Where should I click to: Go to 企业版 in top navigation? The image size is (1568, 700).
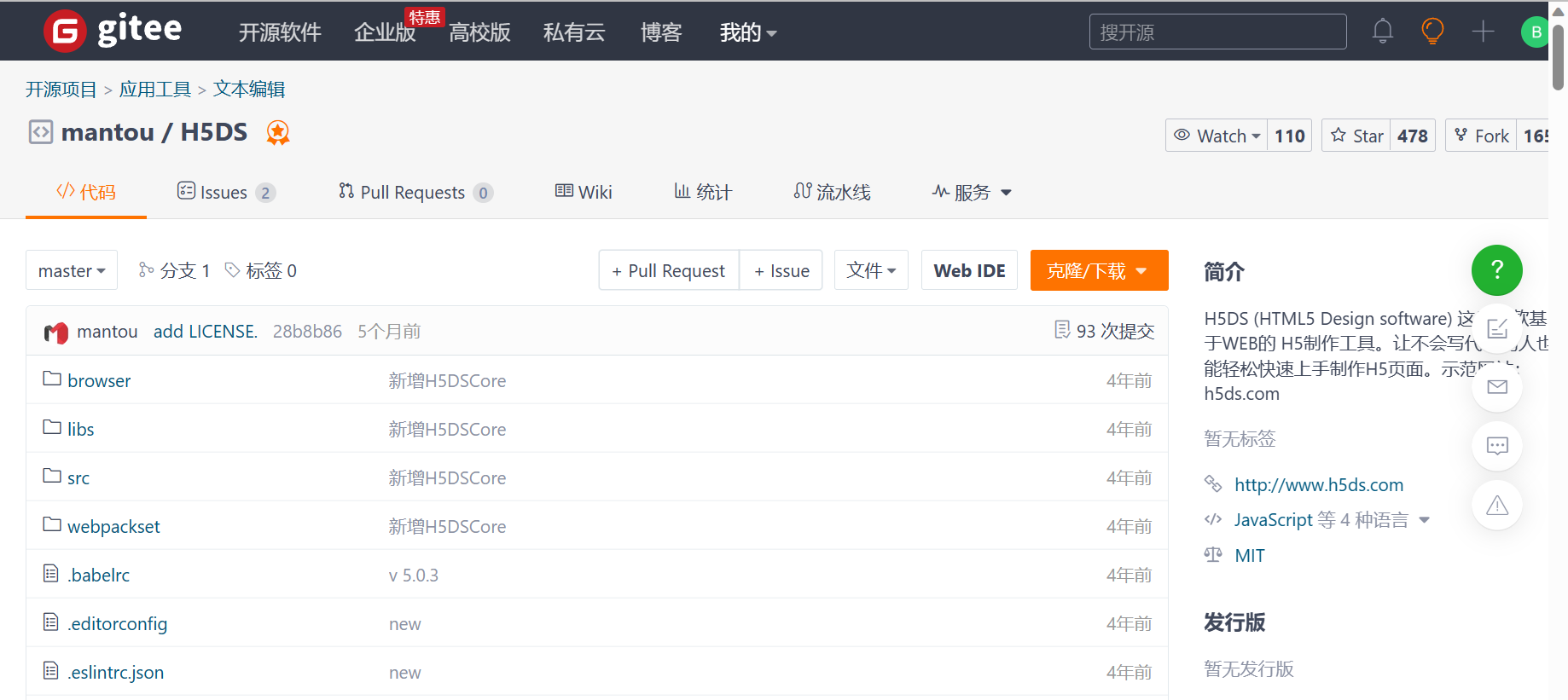(385, 32)
